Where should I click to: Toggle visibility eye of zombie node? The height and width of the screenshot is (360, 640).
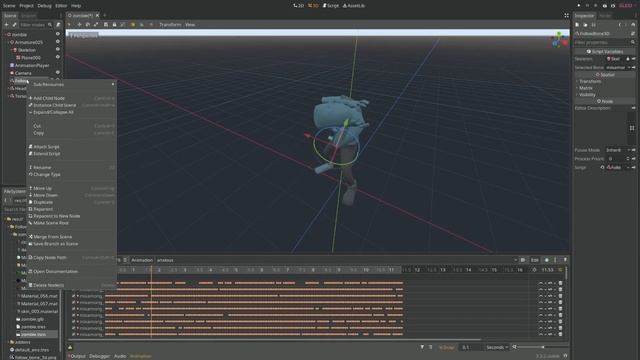[x=58, y=34]
